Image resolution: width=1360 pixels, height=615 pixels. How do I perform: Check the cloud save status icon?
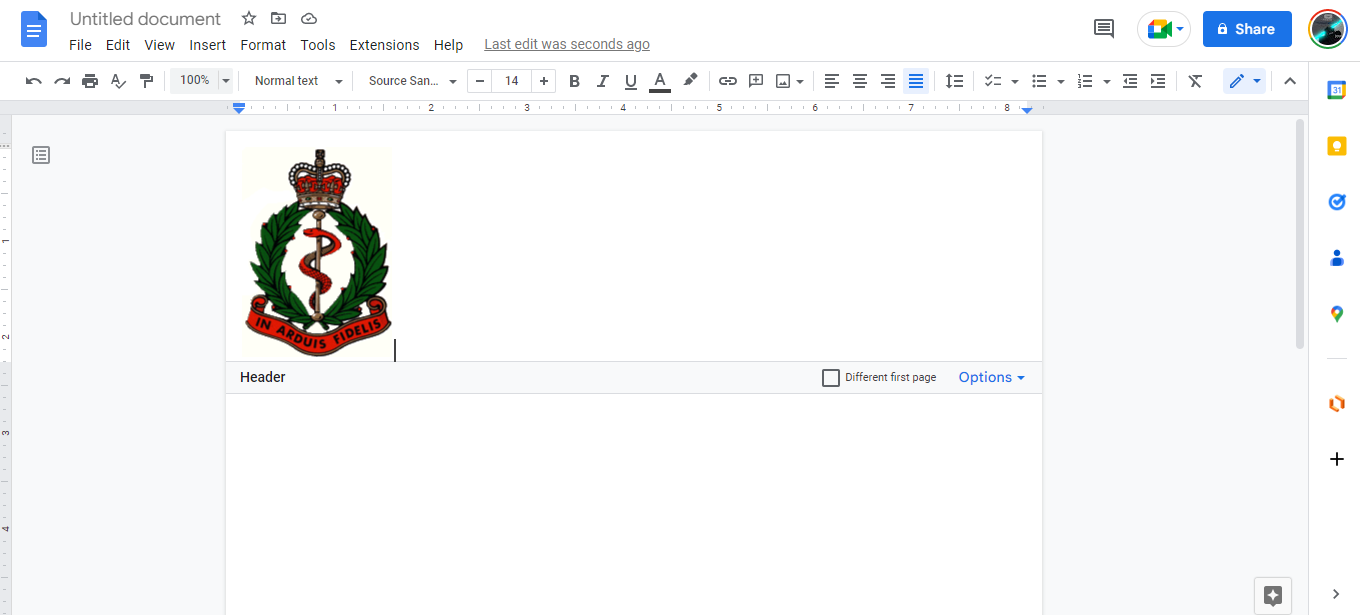tap(308, 19)
